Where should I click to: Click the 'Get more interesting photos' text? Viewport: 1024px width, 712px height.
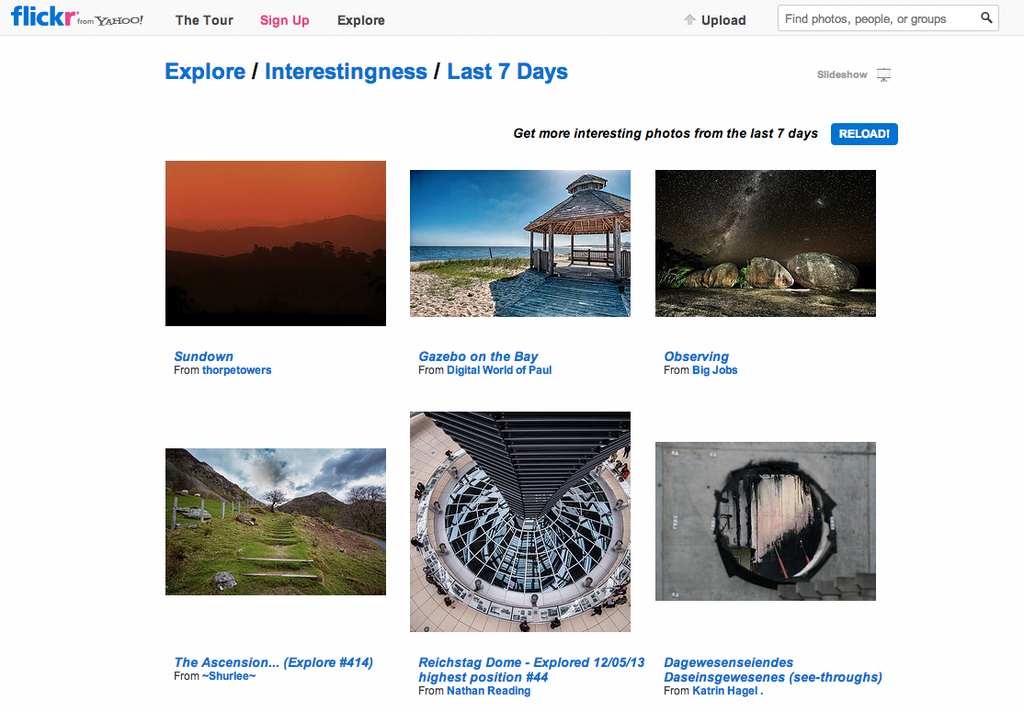point(665,133)
